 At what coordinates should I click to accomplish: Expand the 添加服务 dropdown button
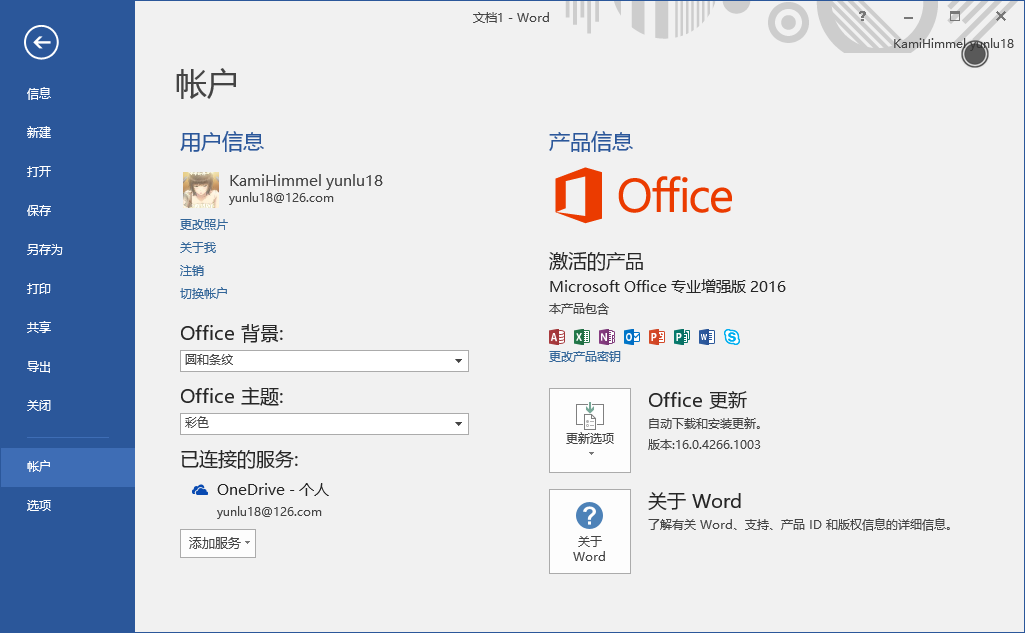(218, 543)
